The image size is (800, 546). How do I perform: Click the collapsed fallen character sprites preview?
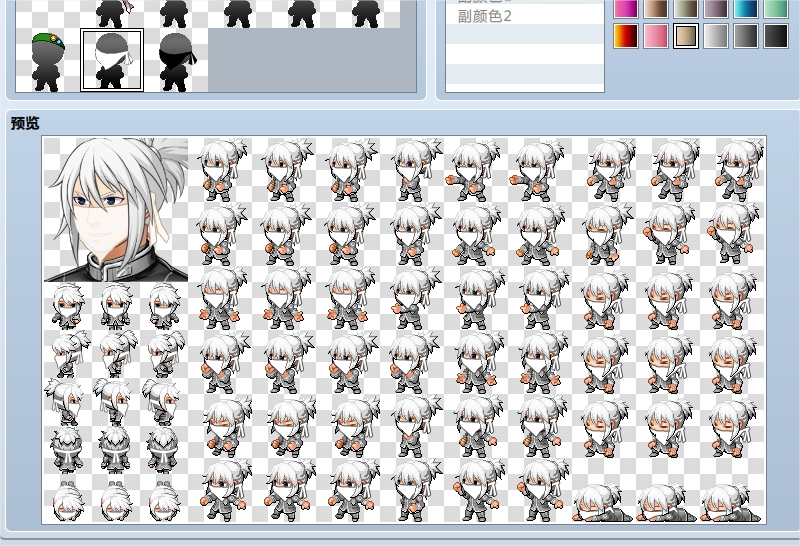(x=668, y=503)
